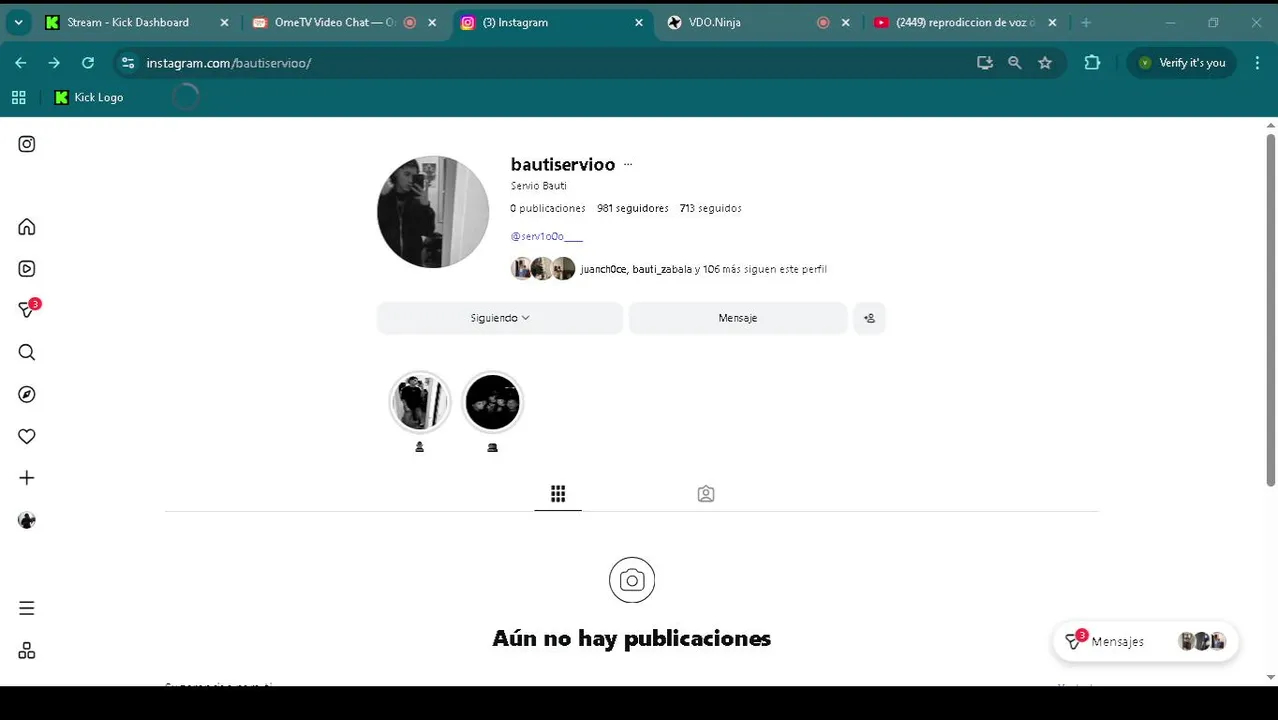This screenshot has width=1278, height=720.
Task: Click install app icon in address bar
Action: click(985, 63)
